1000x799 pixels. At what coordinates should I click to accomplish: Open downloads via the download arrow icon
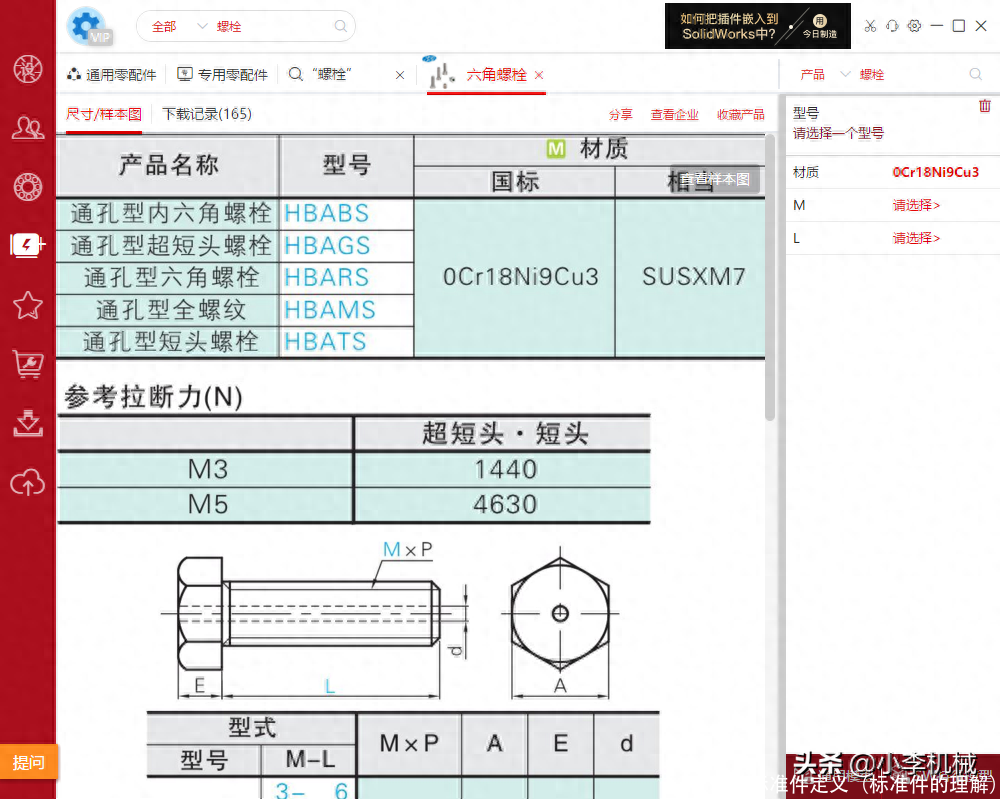27,423
